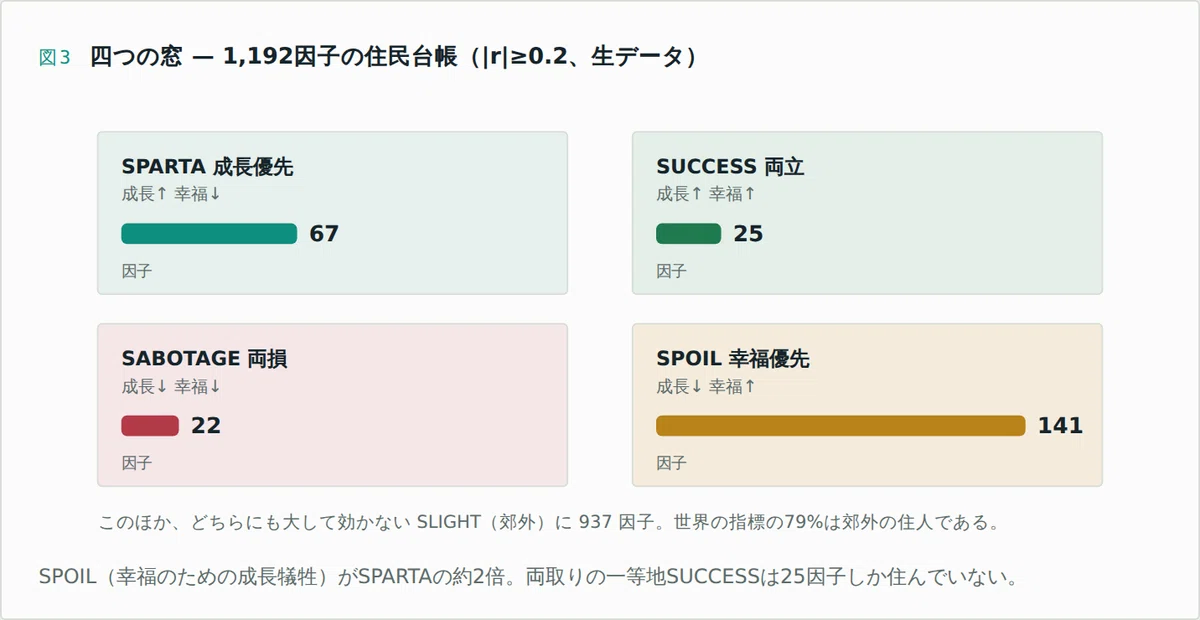The width and height of the screenshot is (1200, 620).
Task: Click 成長↓ 幸福↑ subtitle under SPOIL
Action: click(706, 386)
